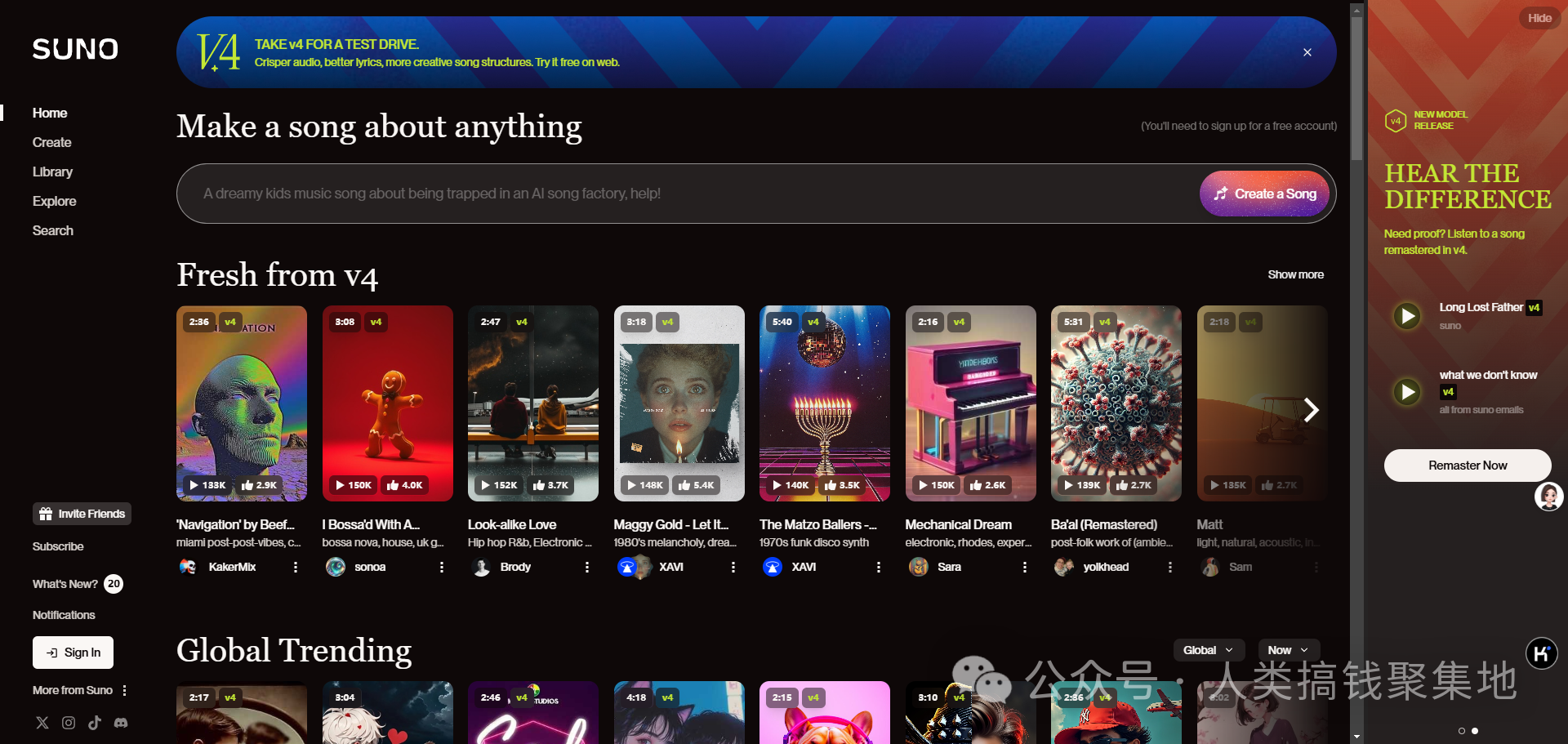Screen dimensions: 1568x744
Task: Play 'what we don't know' song
Action: pyautogui.click(x=1407, y=392)
